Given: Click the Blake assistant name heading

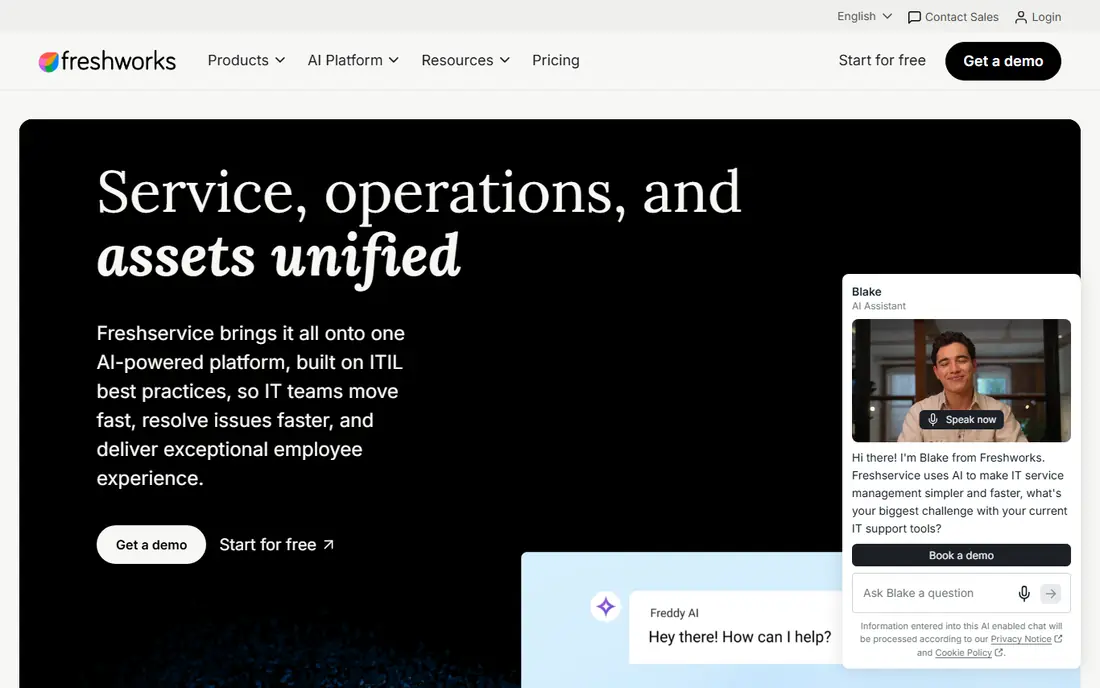Looking at the screenshot, I should click(866, 292).
